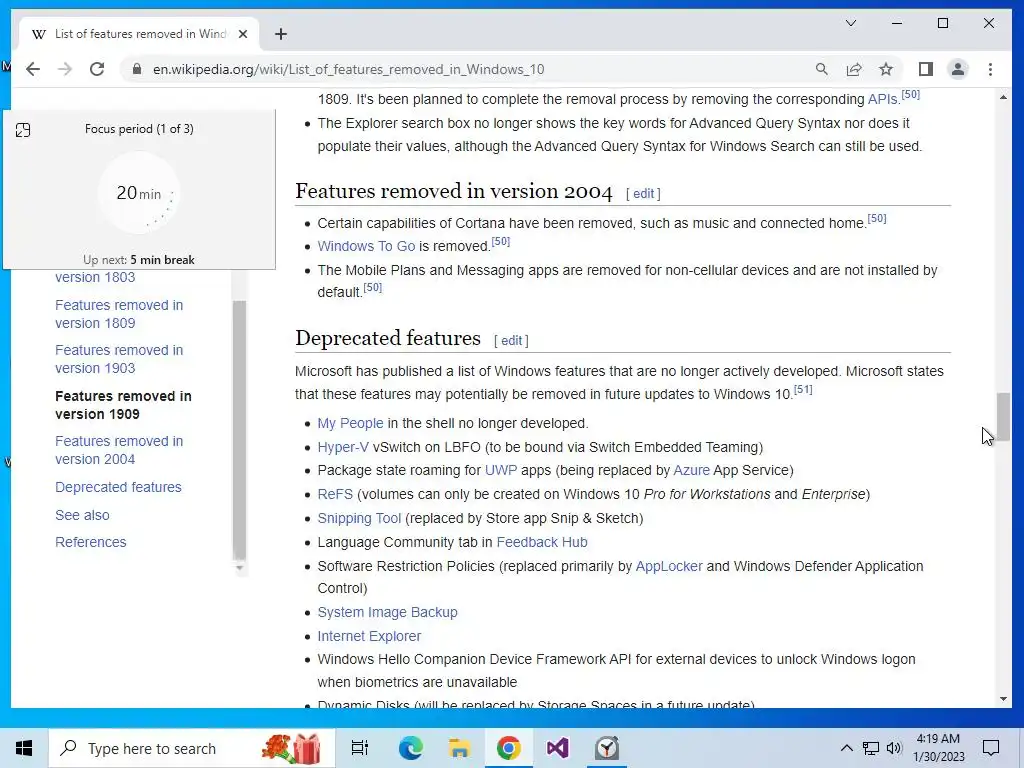Open citation 50 after Windows To Go

click(501, 242)
